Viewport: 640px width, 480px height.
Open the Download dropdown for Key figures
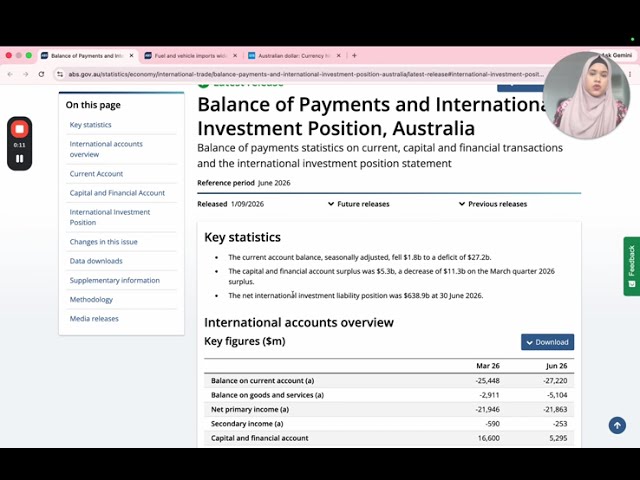(547, 342)
